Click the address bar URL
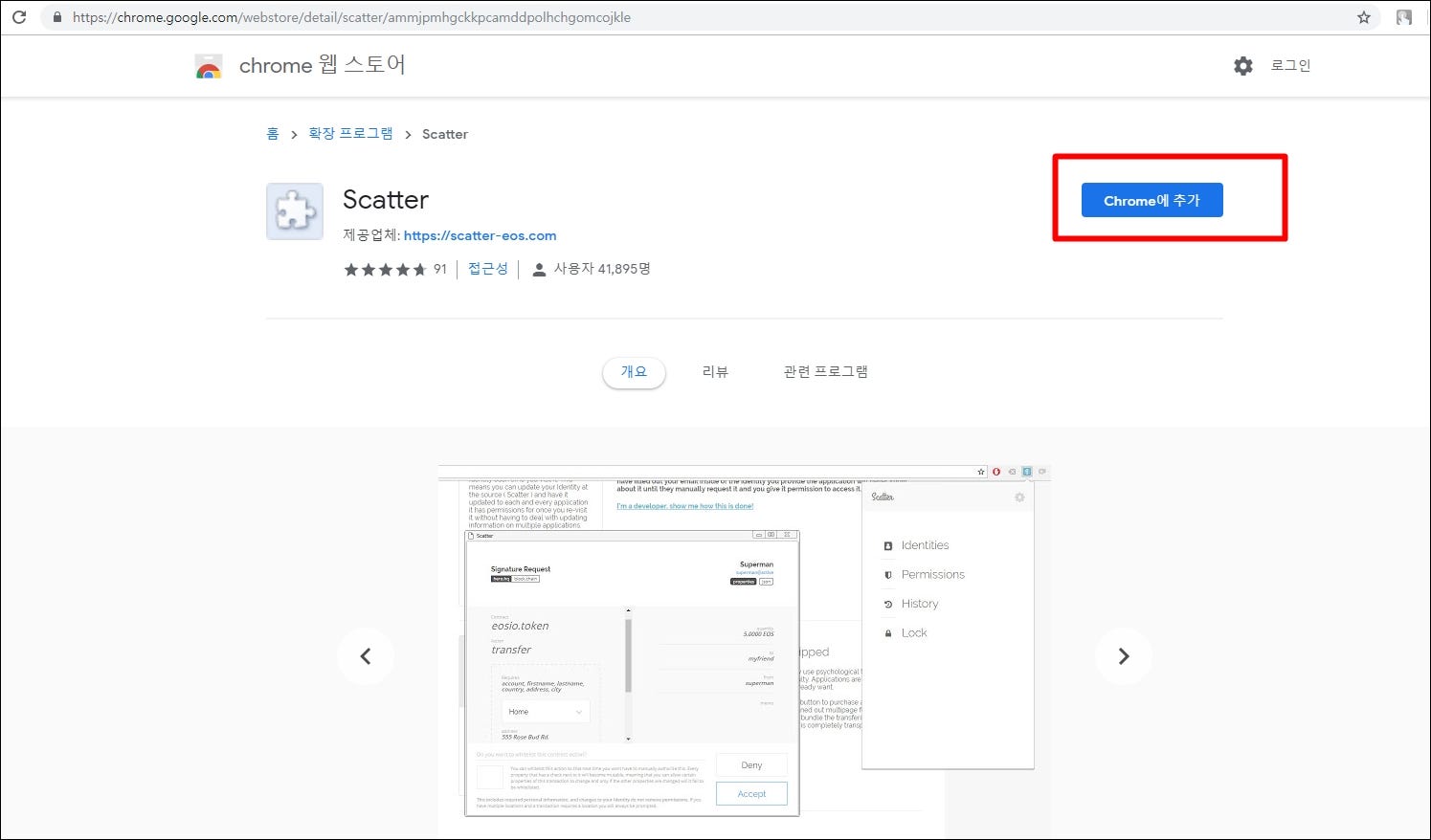1431x840 pixels. (x=351, y=17)
